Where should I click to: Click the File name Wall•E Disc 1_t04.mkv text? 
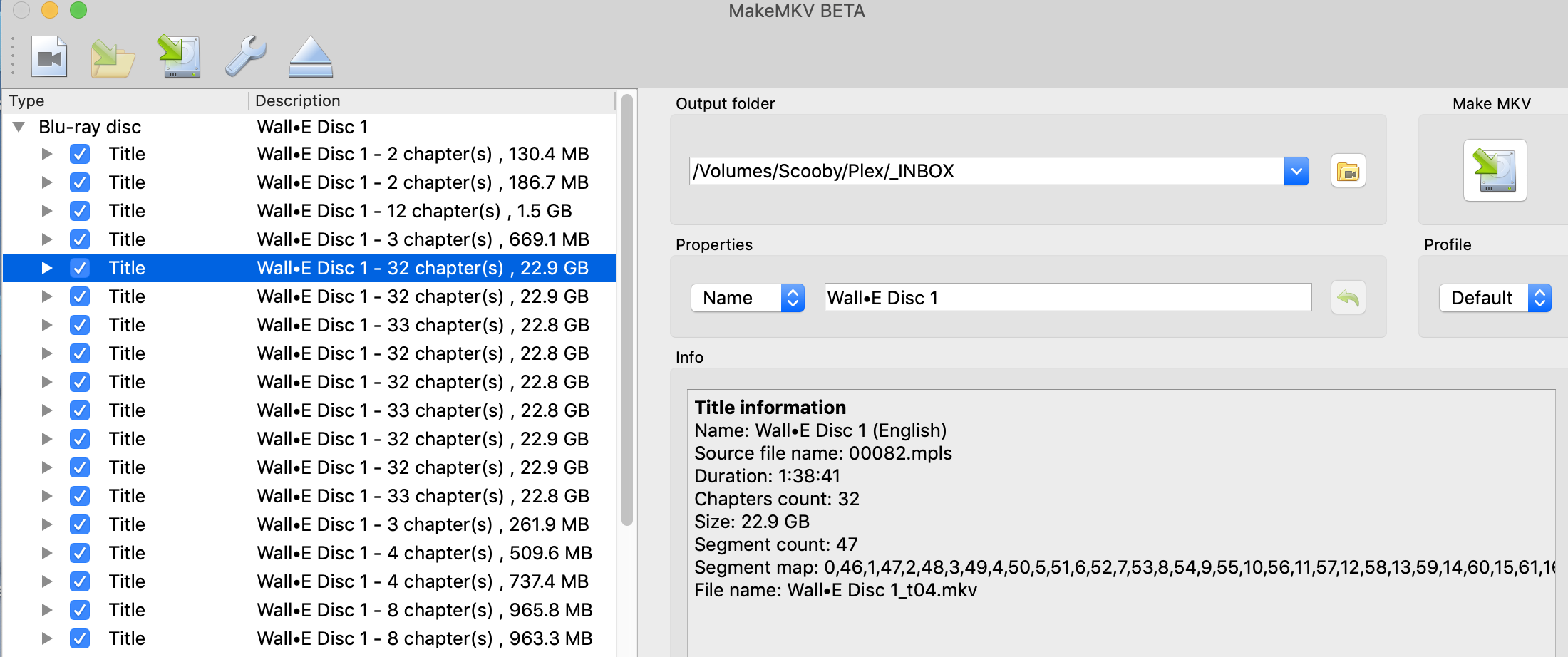tap(835, 590)
